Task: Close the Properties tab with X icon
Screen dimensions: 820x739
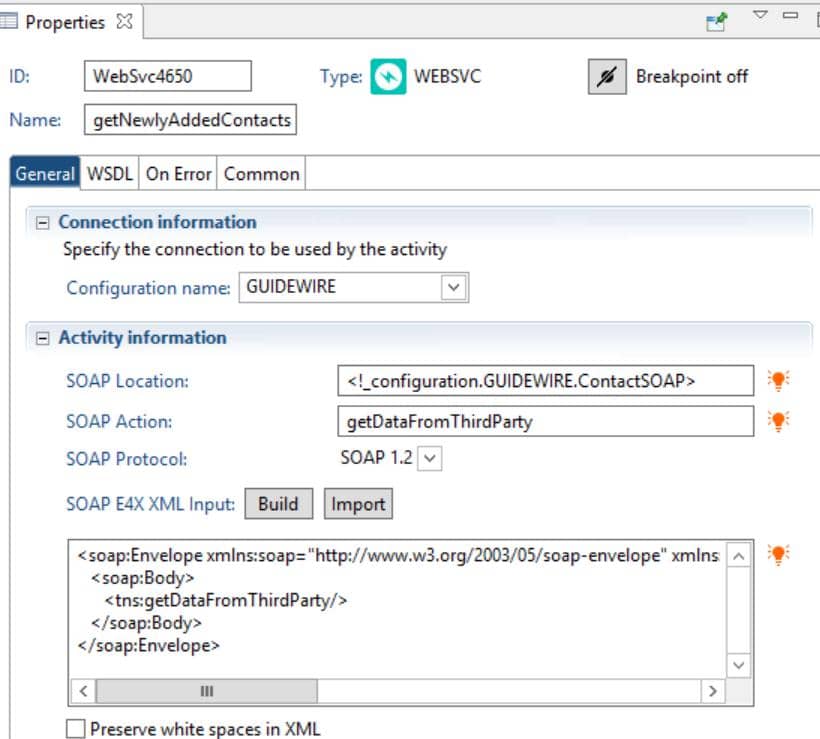Action: pos(124,21)
